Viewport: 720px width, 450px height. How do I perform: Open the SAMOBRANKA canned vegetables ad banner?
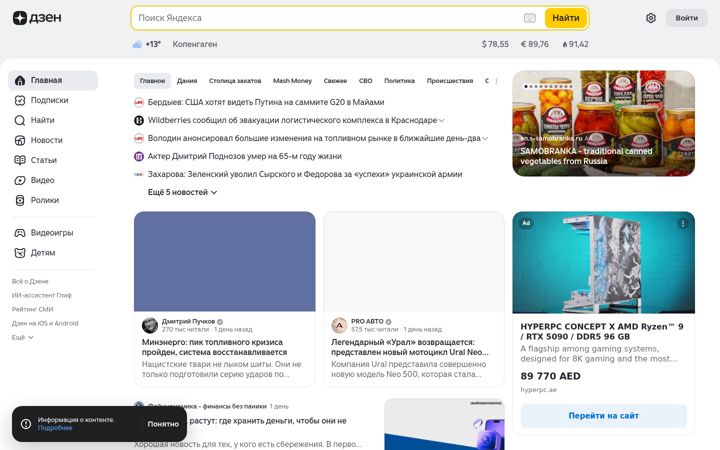coord(603,124)
